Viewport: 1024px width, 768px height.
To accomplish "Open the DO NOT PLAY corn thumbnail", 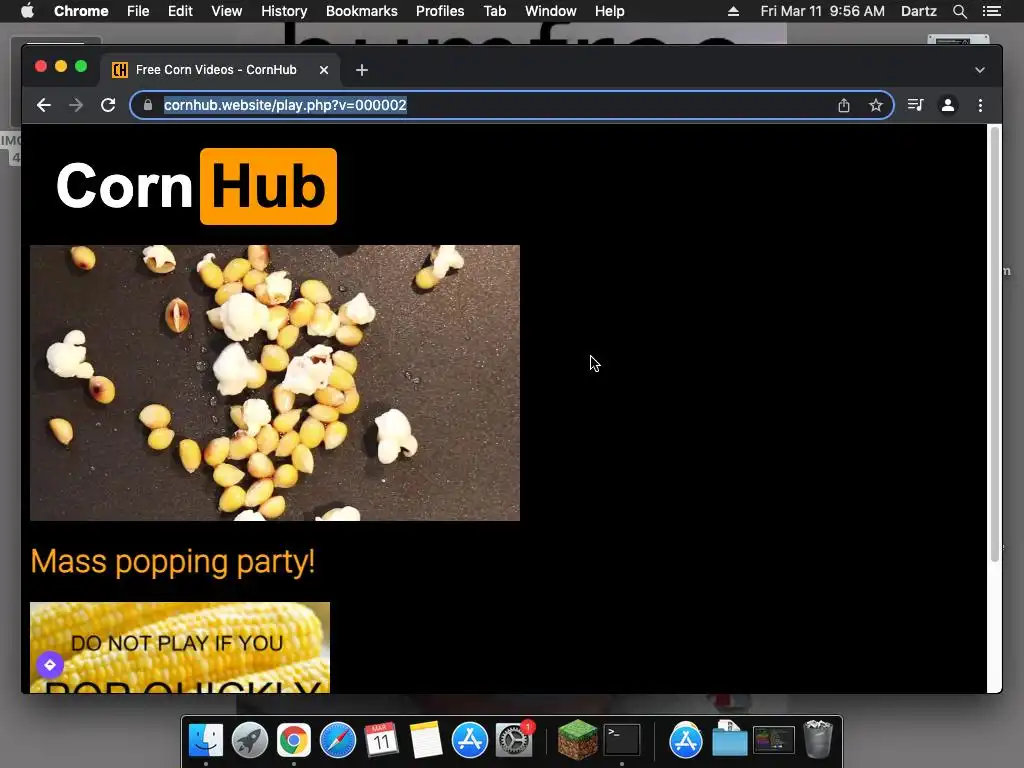I will click(x=180, y=647).
